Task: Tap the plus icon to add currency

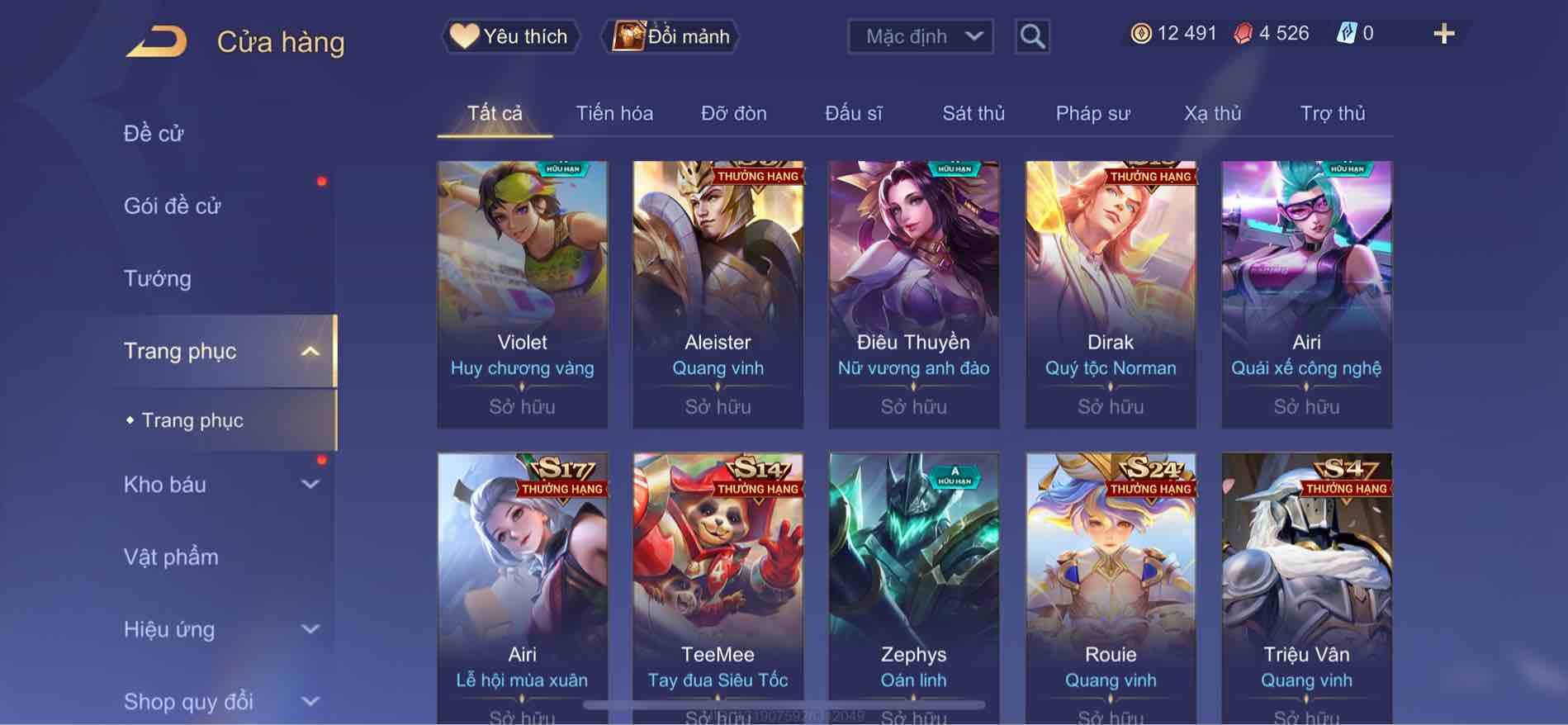Action: point(1443,34)
